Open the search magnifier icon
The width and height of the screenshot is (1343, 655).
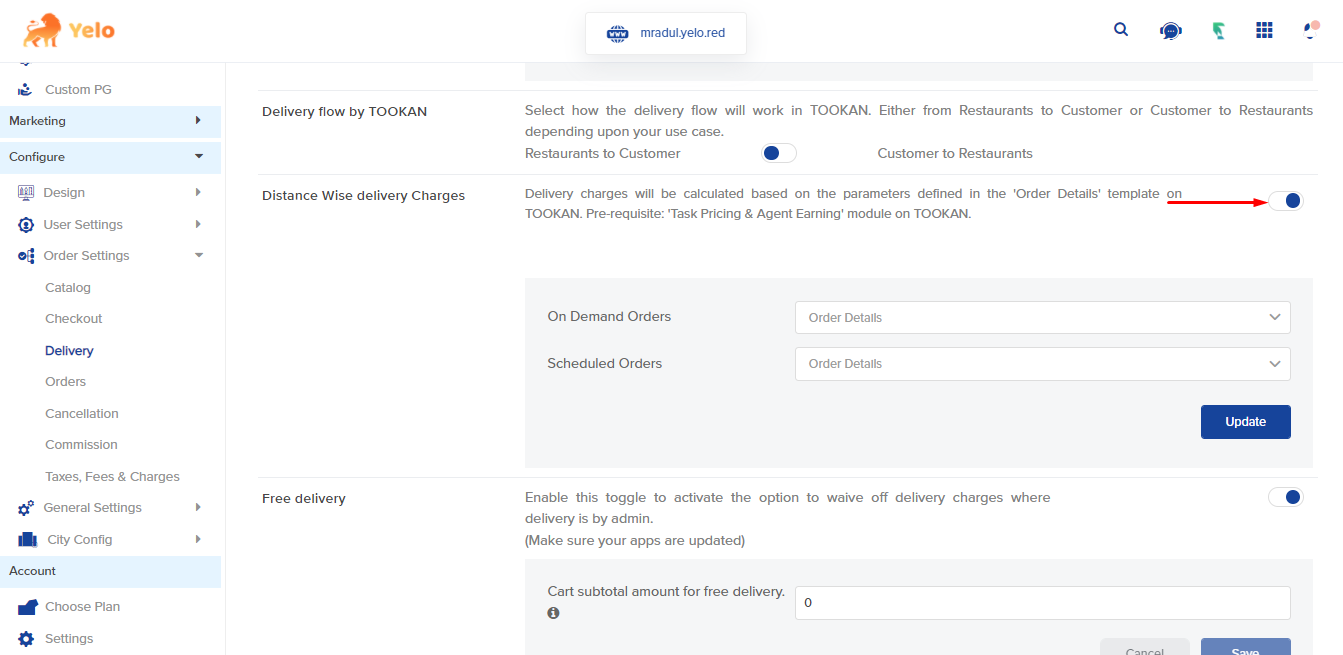point(1121,30)
